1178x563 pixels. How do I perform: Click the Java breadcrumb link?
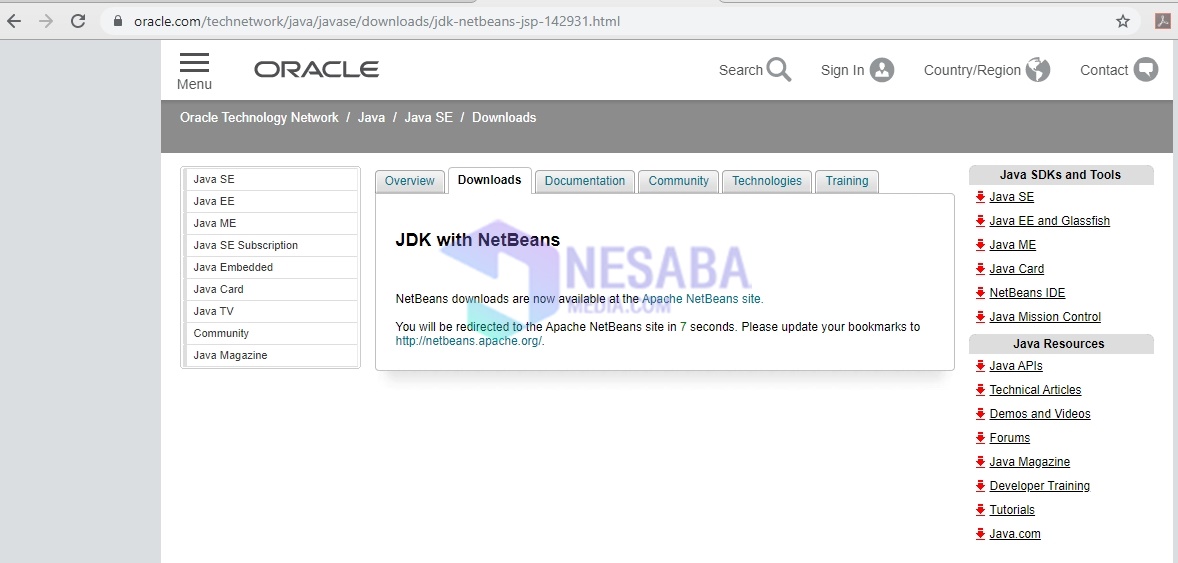click(x=371, y=117)
